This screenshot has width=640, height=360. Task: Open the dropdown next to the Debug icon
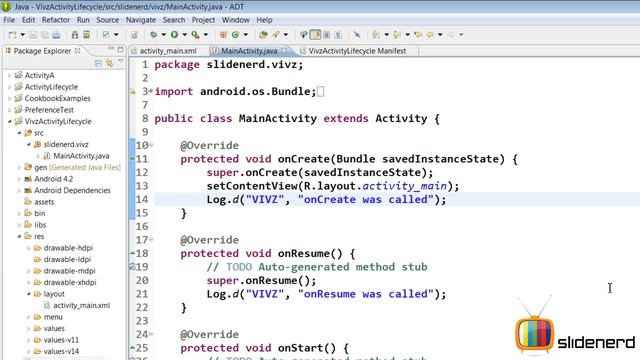[x=163, y=35]
